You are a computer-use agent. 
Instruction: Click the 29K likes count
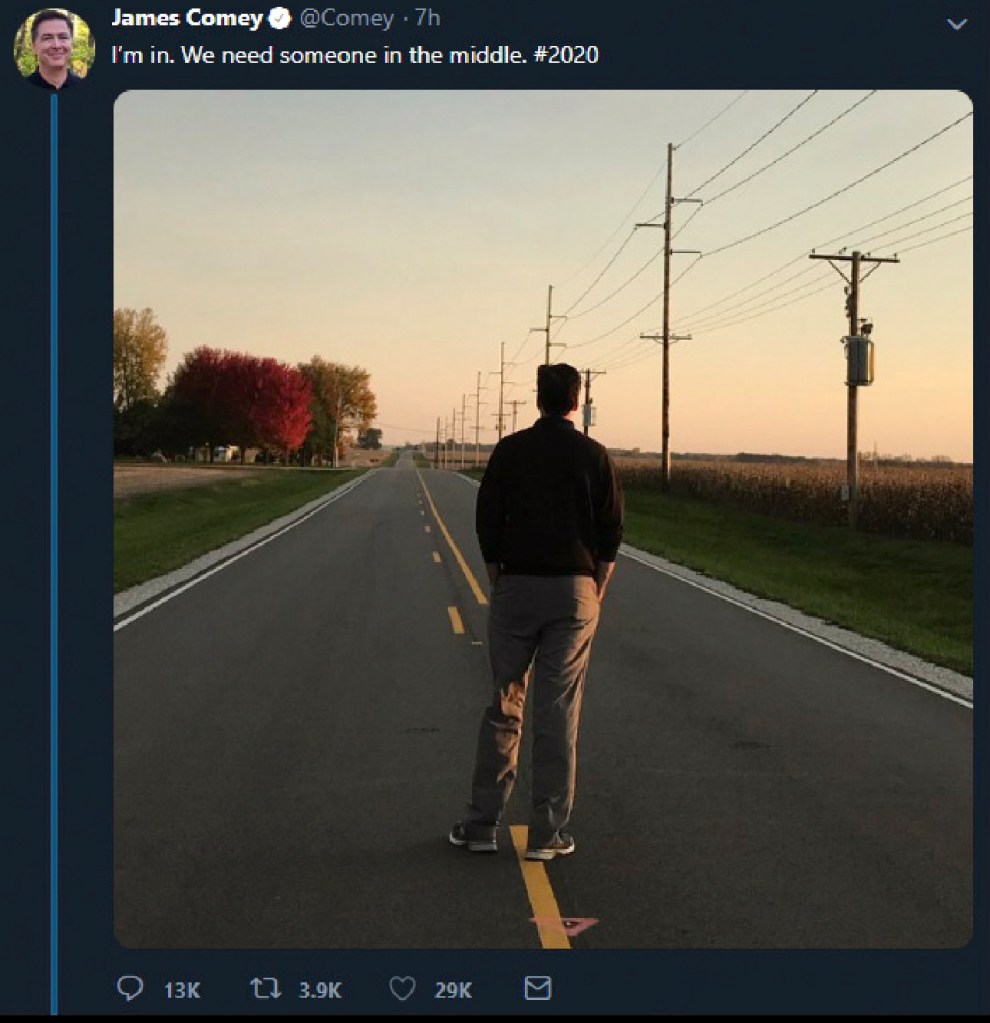(453, 990)
